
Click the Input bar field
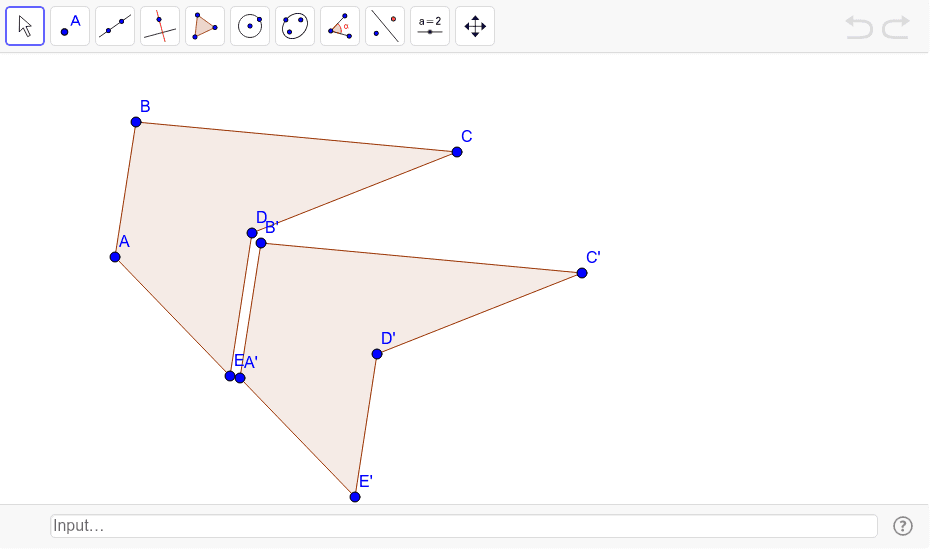pyautogui.click(x=464, y=526)
